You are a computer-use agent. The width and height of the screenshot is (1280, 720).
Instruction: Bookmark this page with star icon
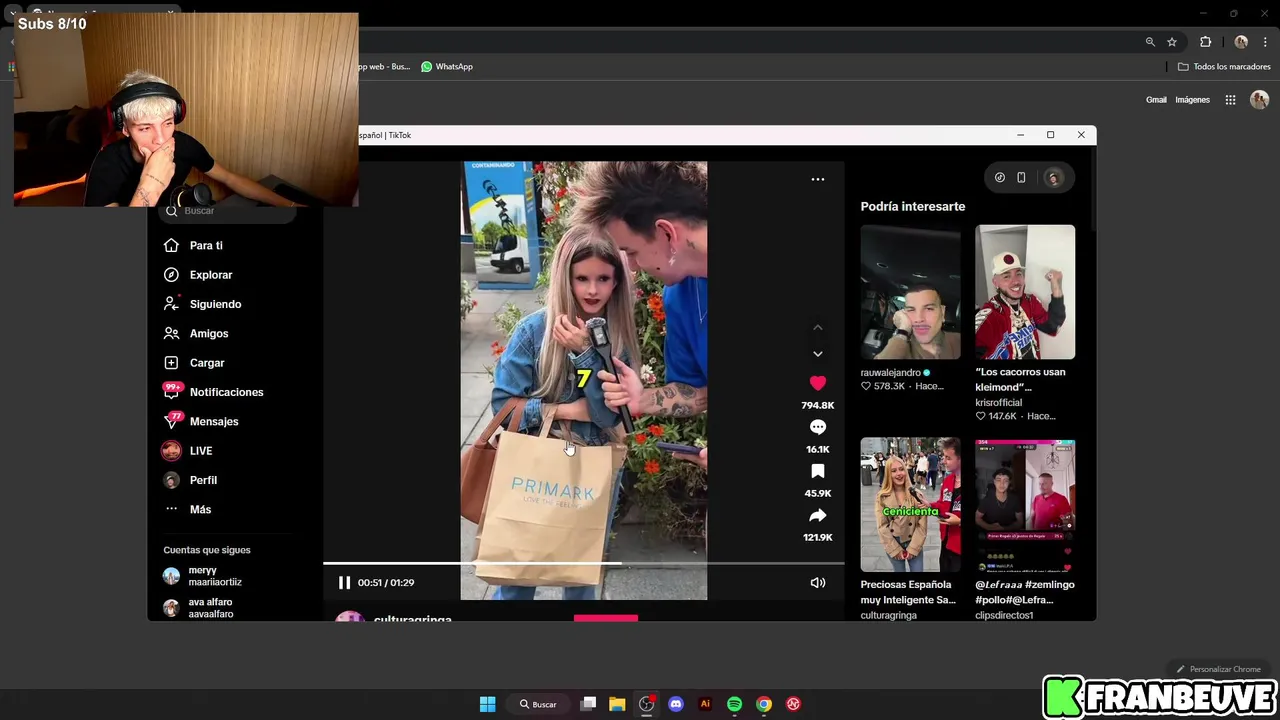[x=1172, y=42]
